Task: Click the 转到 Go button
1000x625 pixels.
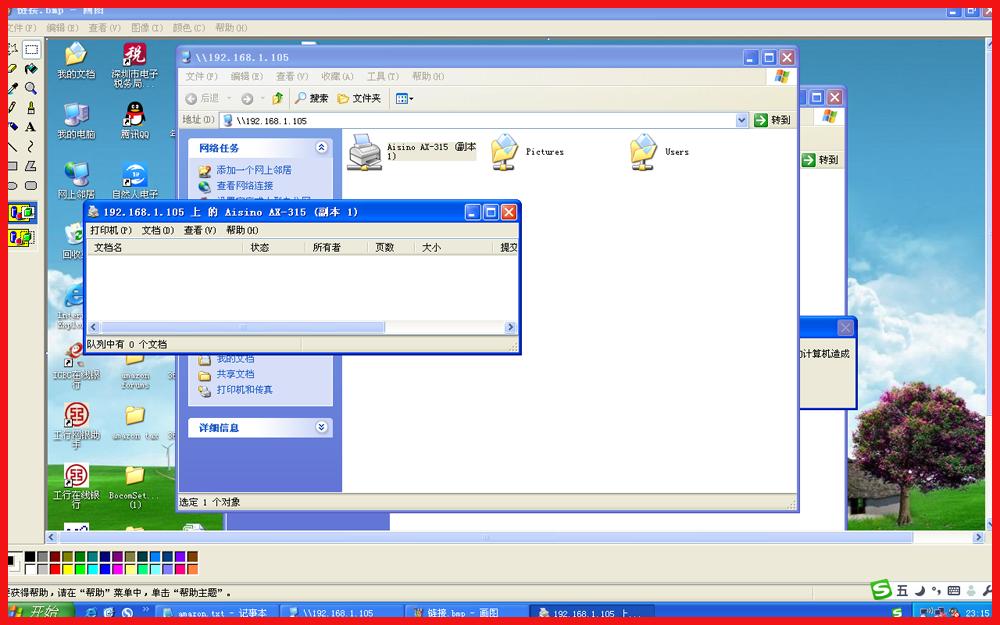Action: 769,119
